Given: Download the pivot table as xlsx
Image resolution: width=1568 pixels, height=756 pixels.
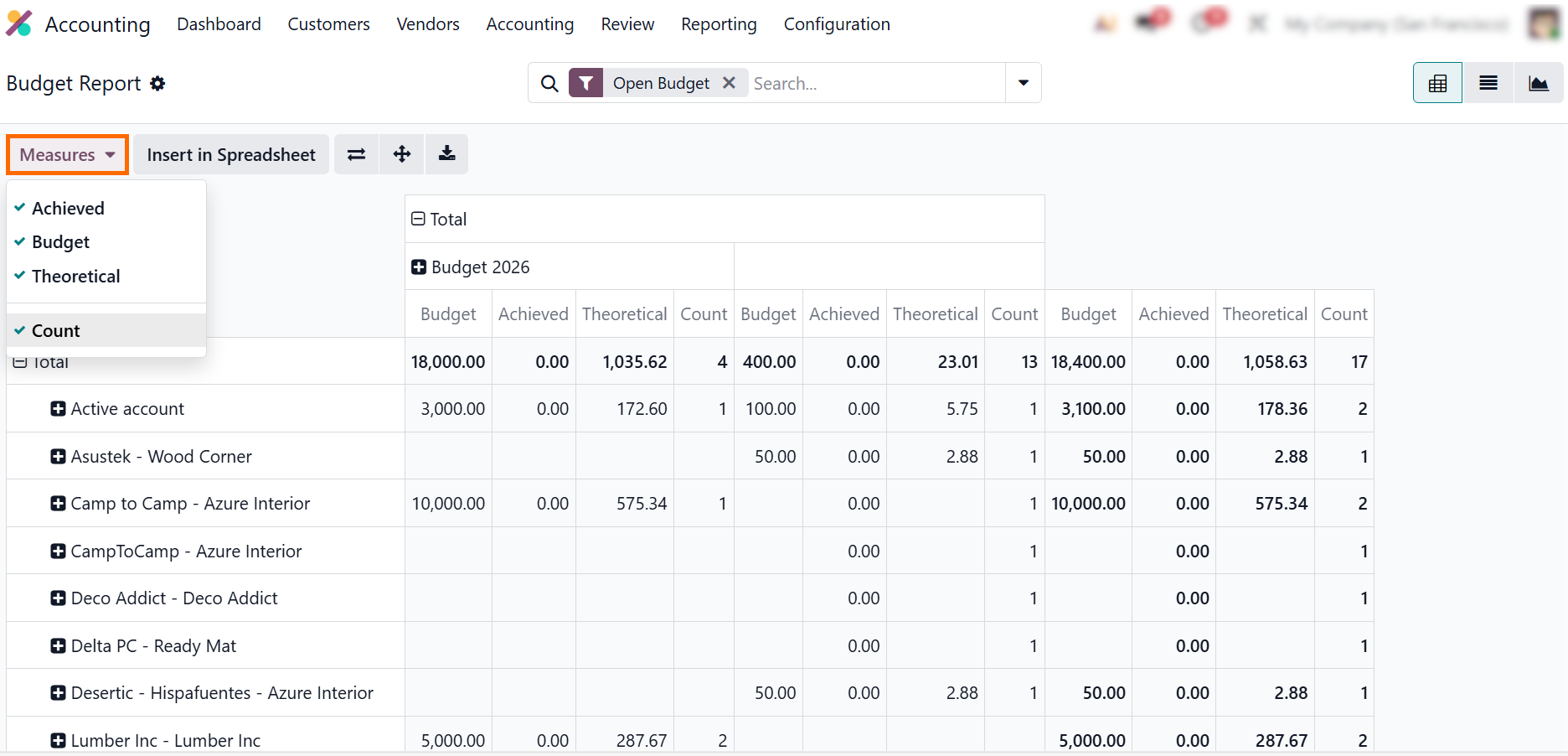Looking at the screenshot, I should [x=446, y=154].
